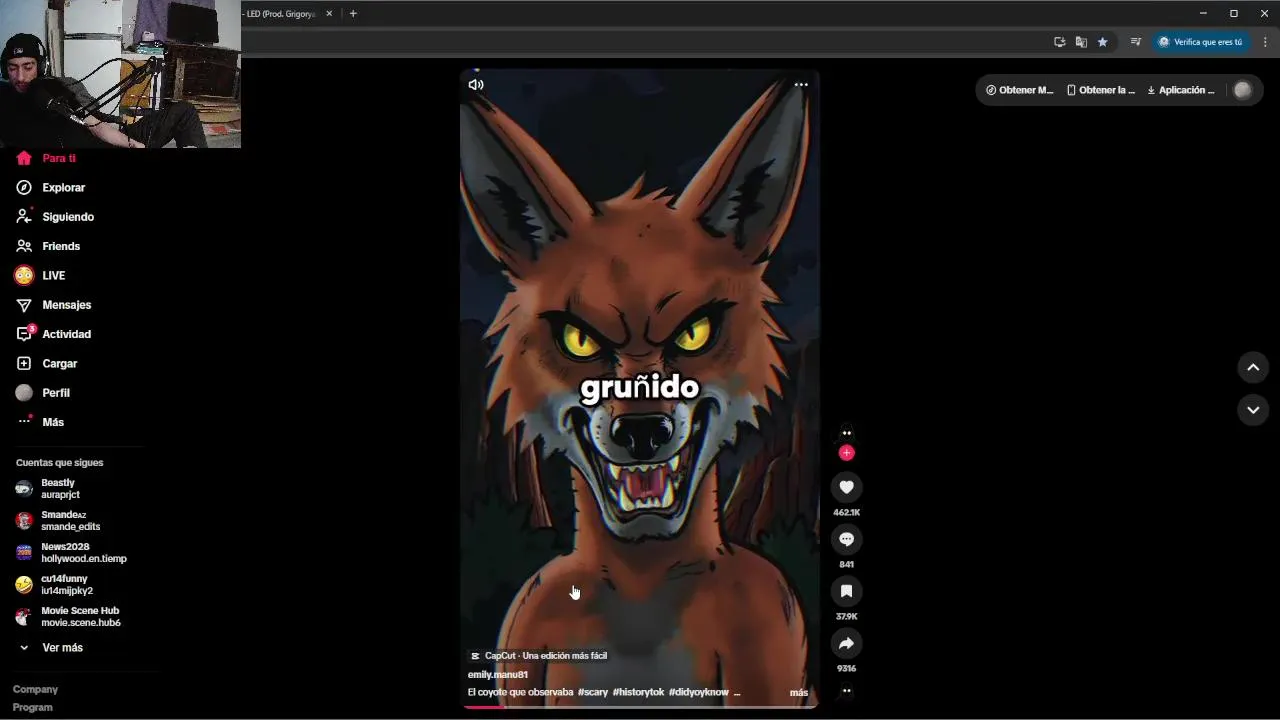Viewport: 1280px width, 720px height.
Task: Expand video caption with más
Action: point(799,692)
